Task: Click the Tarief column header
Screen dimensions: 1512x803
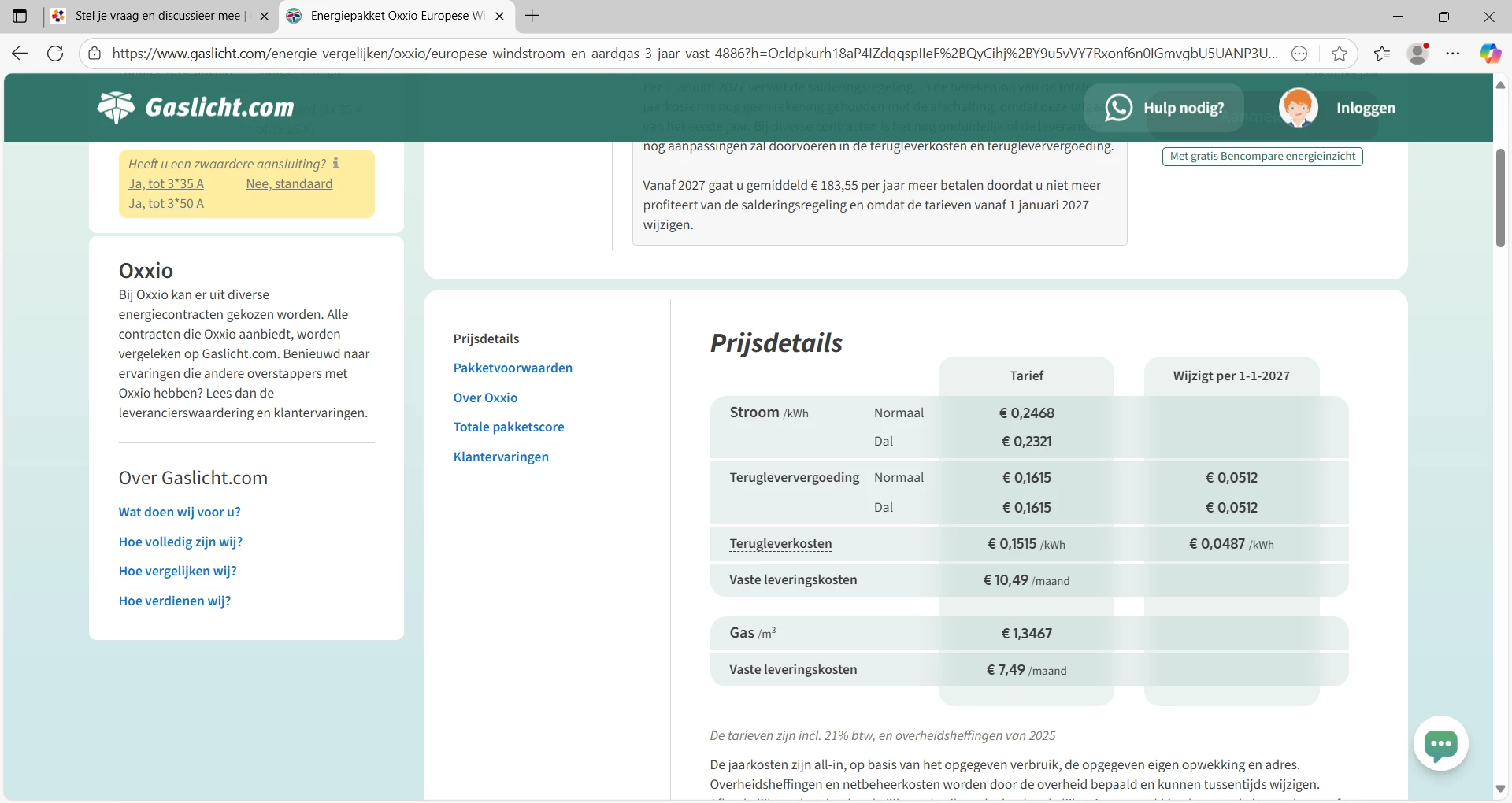Action: [x=1026, y=376]
